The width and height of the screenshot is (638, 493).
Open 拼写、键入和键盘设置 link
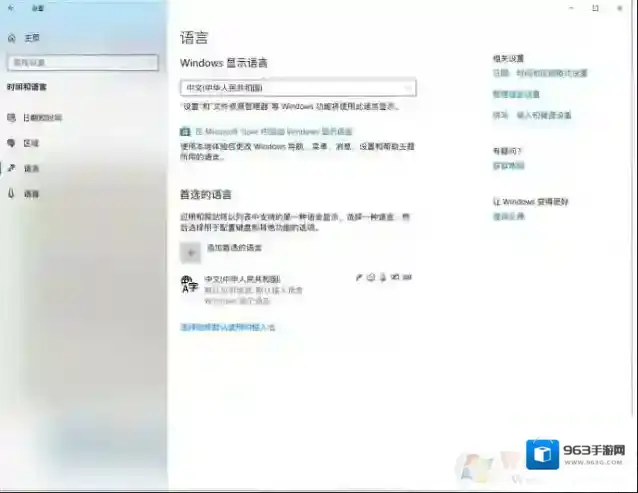531,115
